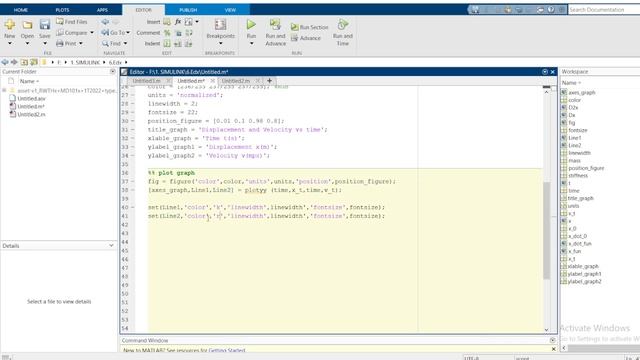Click the address bar back arrow
The height and width of the screenshot is (360, 640).
(5, 62)
